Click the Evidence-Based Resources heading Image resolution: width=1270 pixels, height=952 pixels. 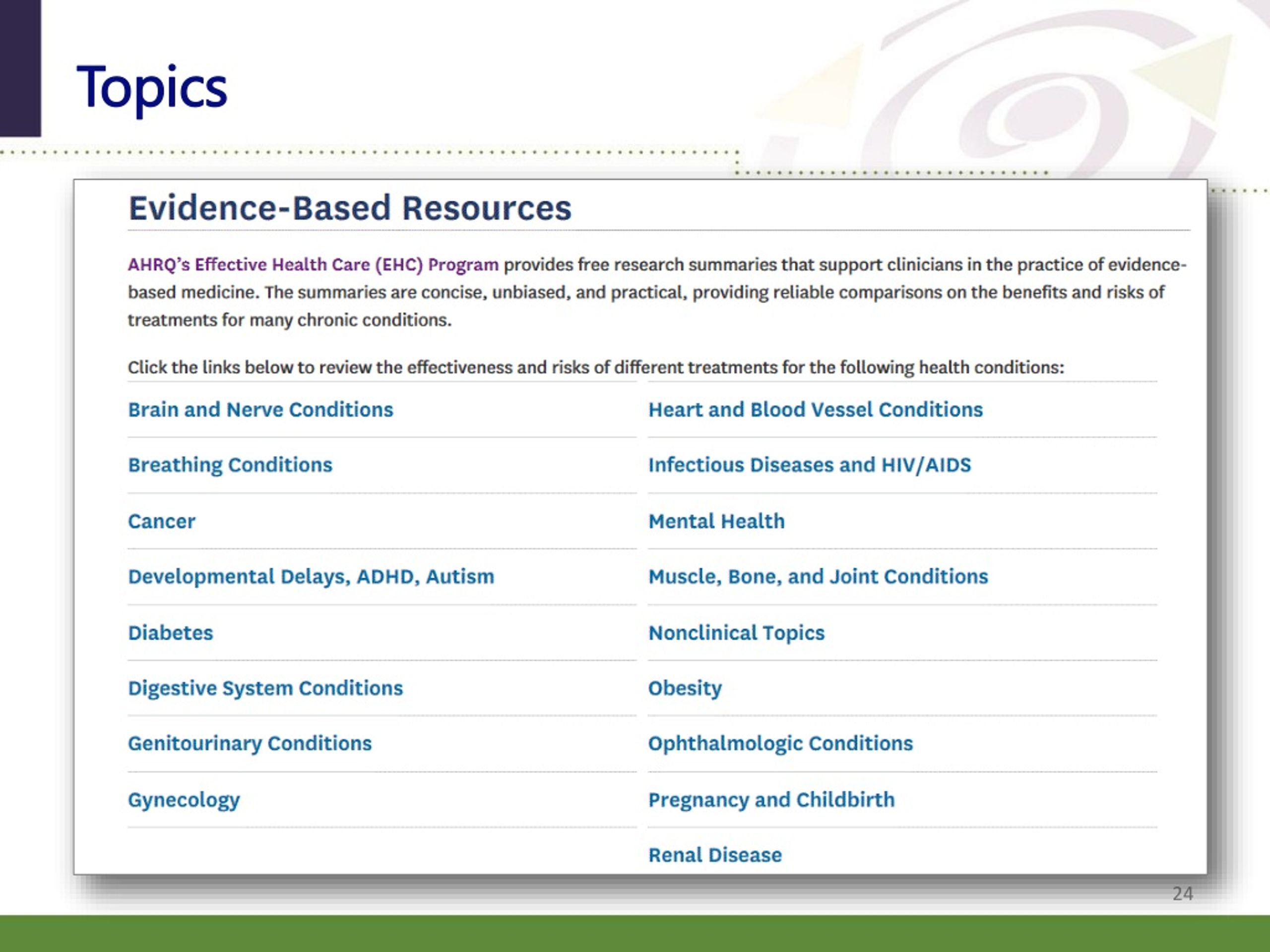click(350, 208)
